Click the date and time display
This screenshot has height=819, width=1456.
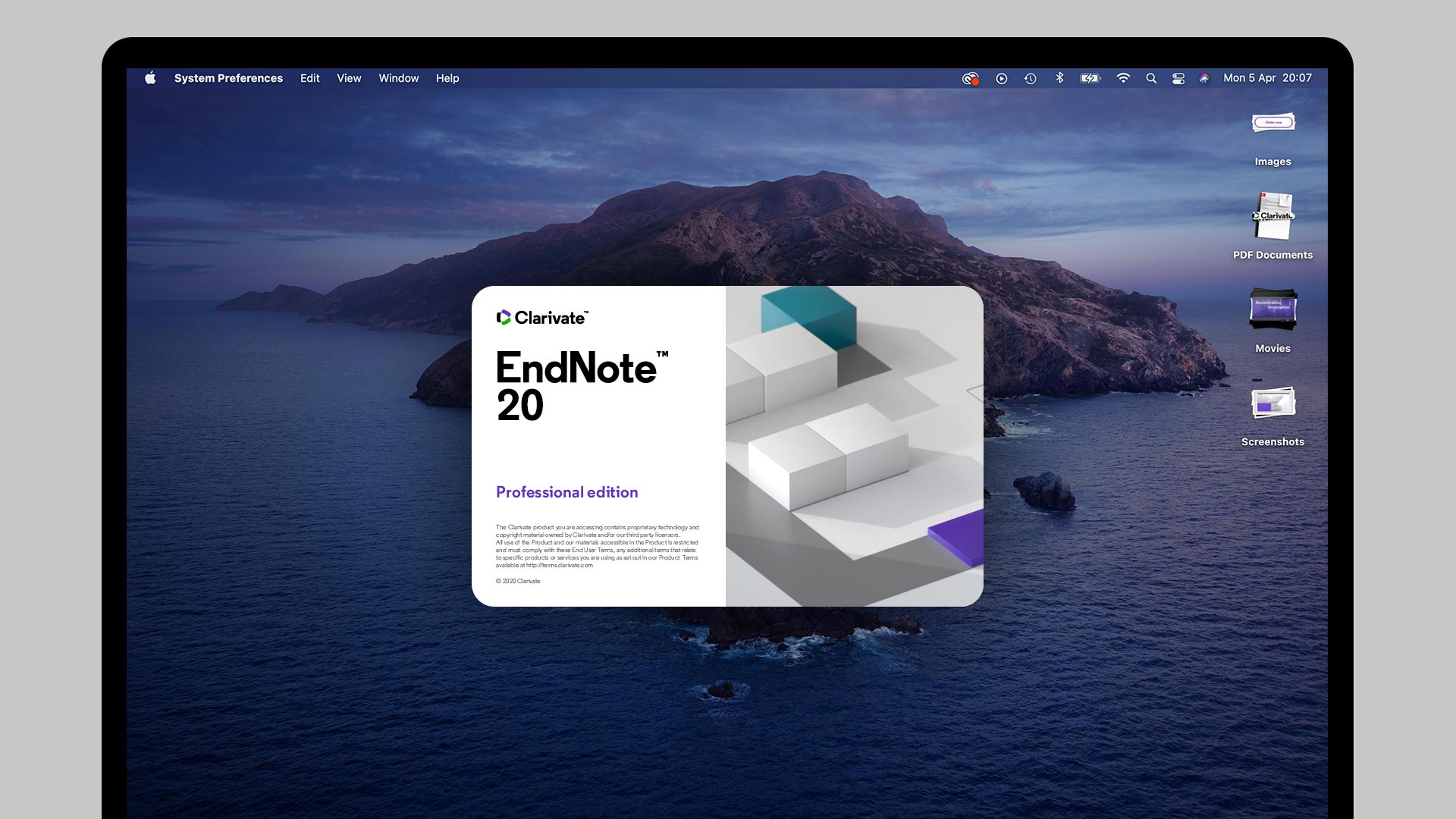pos(1267,78)
